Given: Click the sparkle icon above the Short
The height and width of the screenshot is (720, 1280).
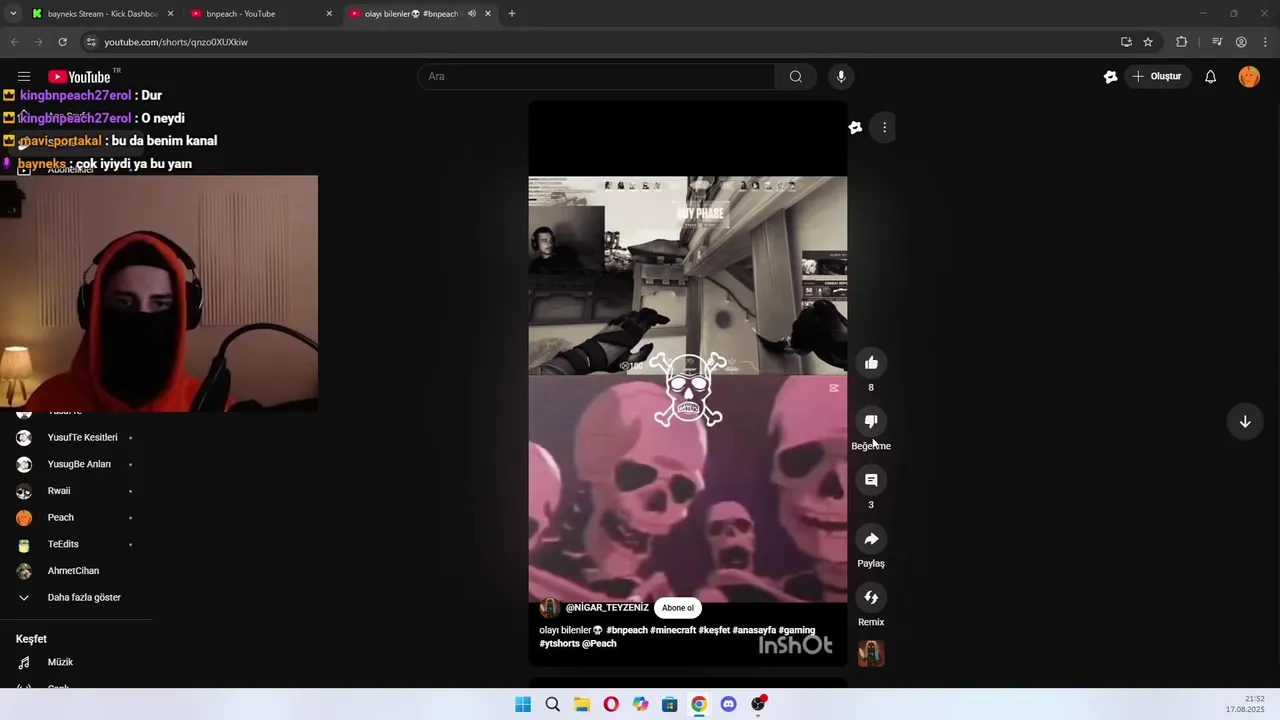Looking at the screenshot, I should (855, 127).
